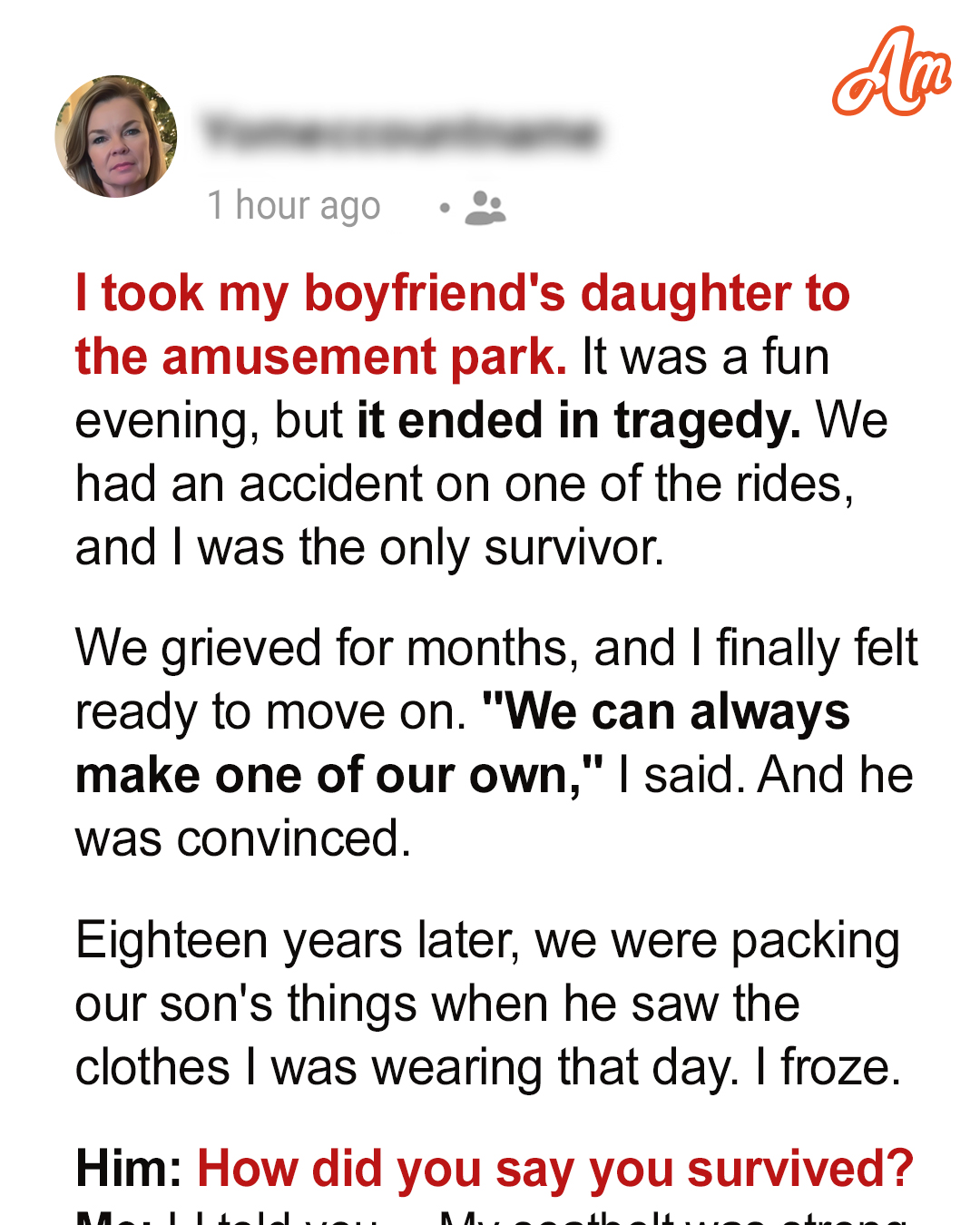Click the bold "Him:" speaker label
980x1225 pixels.
(129, 1168)
